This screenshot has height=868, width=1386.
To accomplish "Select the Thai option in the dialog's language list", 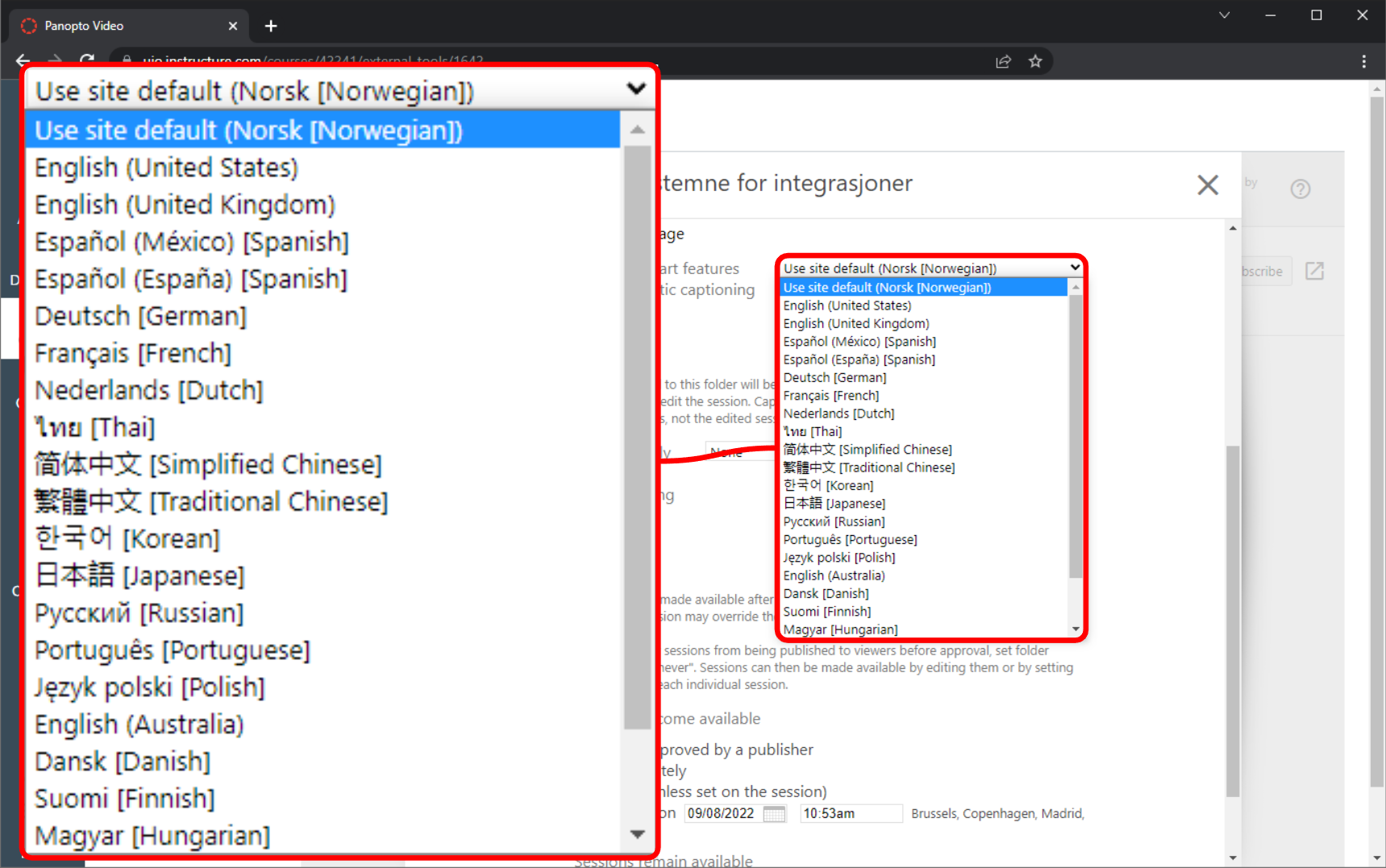I will coord(923,431).
